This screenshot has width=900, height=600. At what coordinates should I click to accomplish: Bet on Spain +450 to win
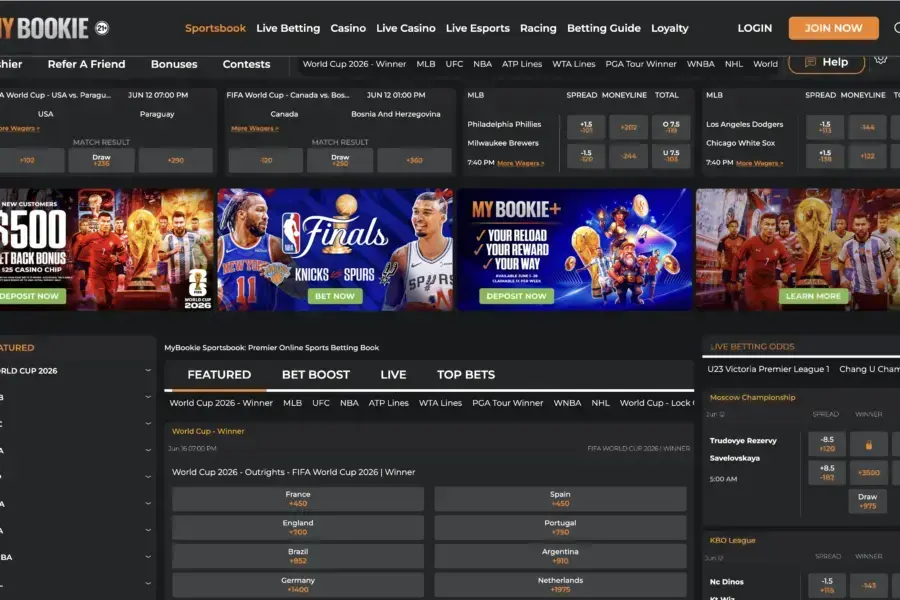pos(560,499)
